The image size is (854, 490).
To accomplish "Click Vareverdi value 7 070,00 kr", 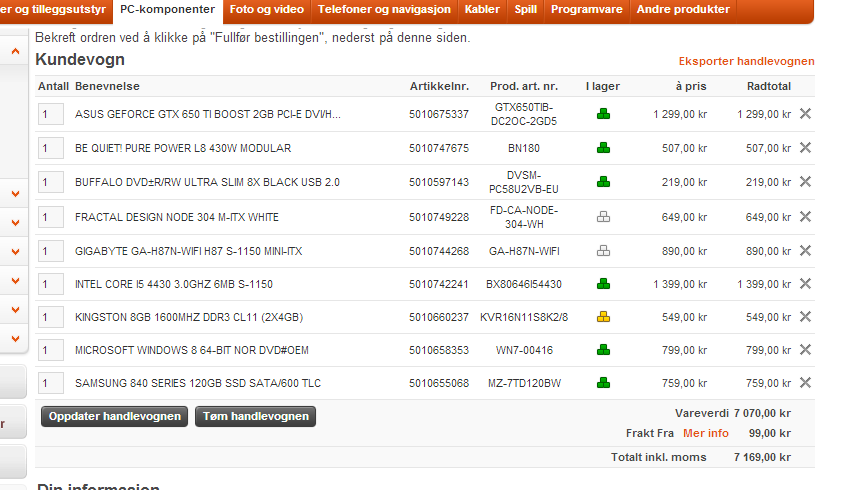I will [x=762, y=413].
